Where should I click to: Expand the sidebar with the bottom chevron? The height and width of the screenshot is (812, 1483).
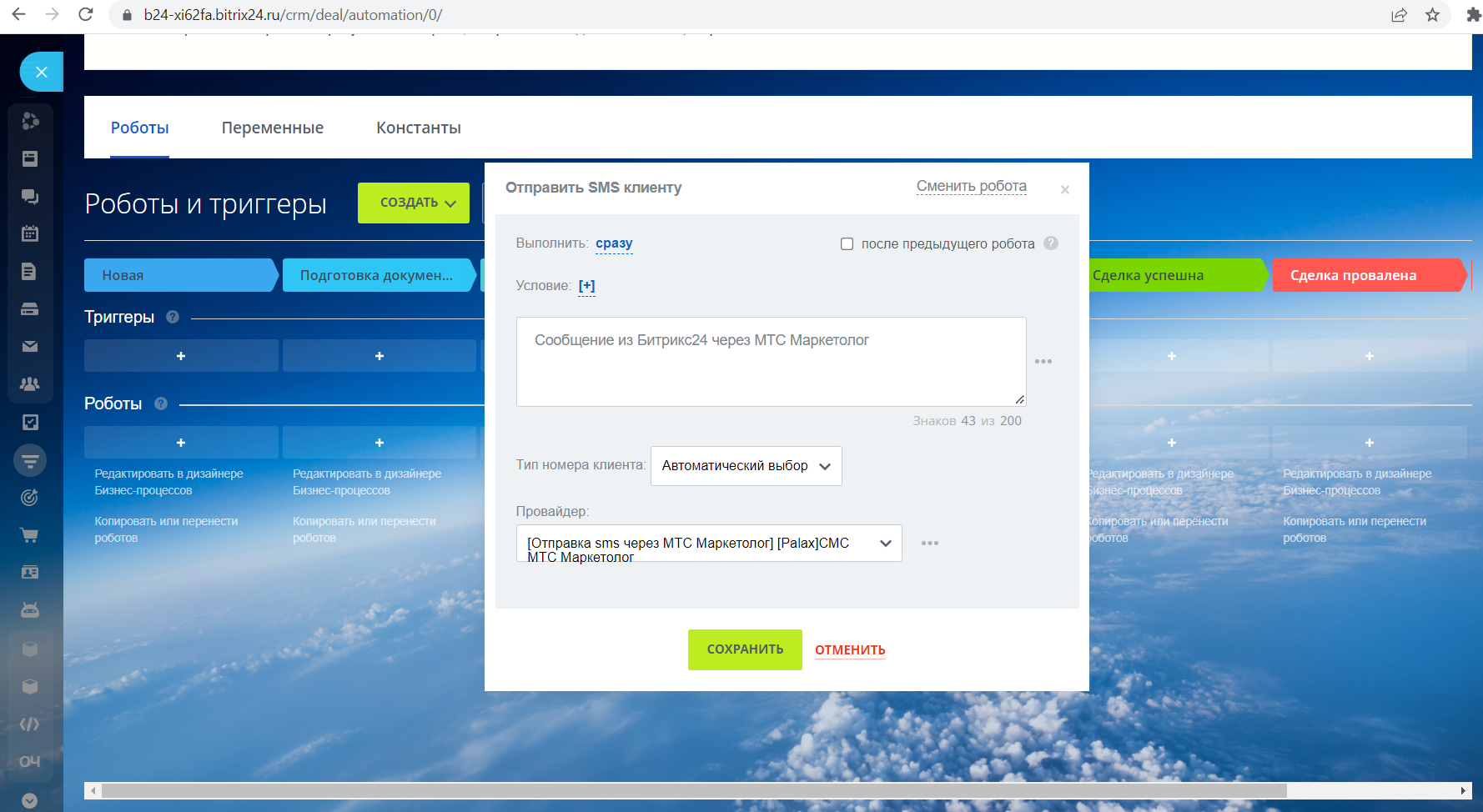point(30,800)
